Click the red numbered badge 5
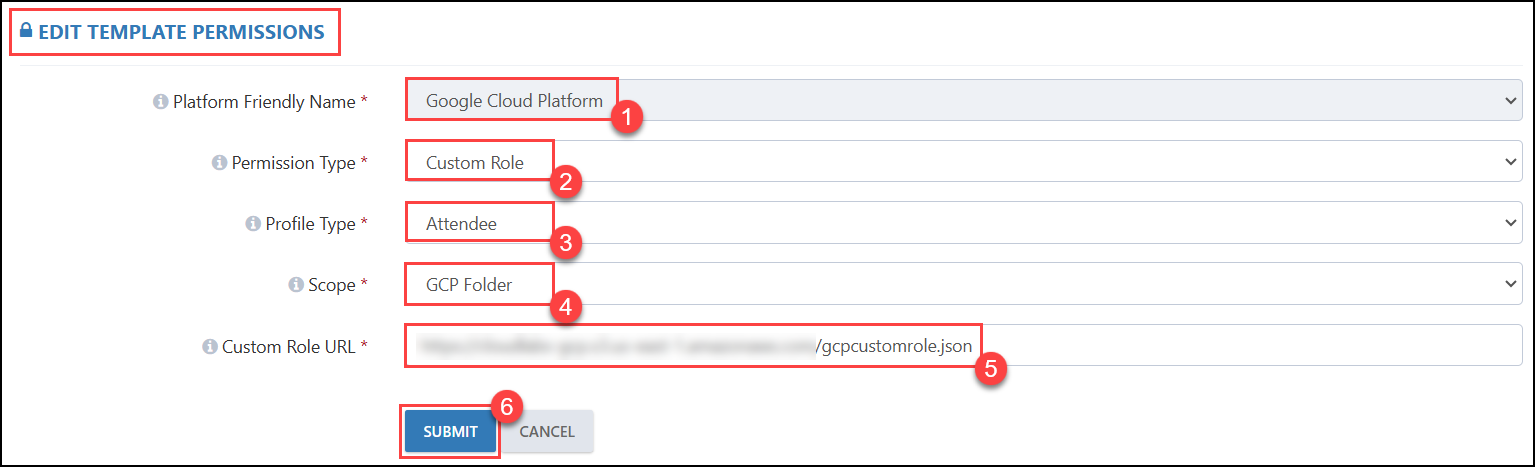This screenshot has height=467, width=1535. click(x=990, y=367)
